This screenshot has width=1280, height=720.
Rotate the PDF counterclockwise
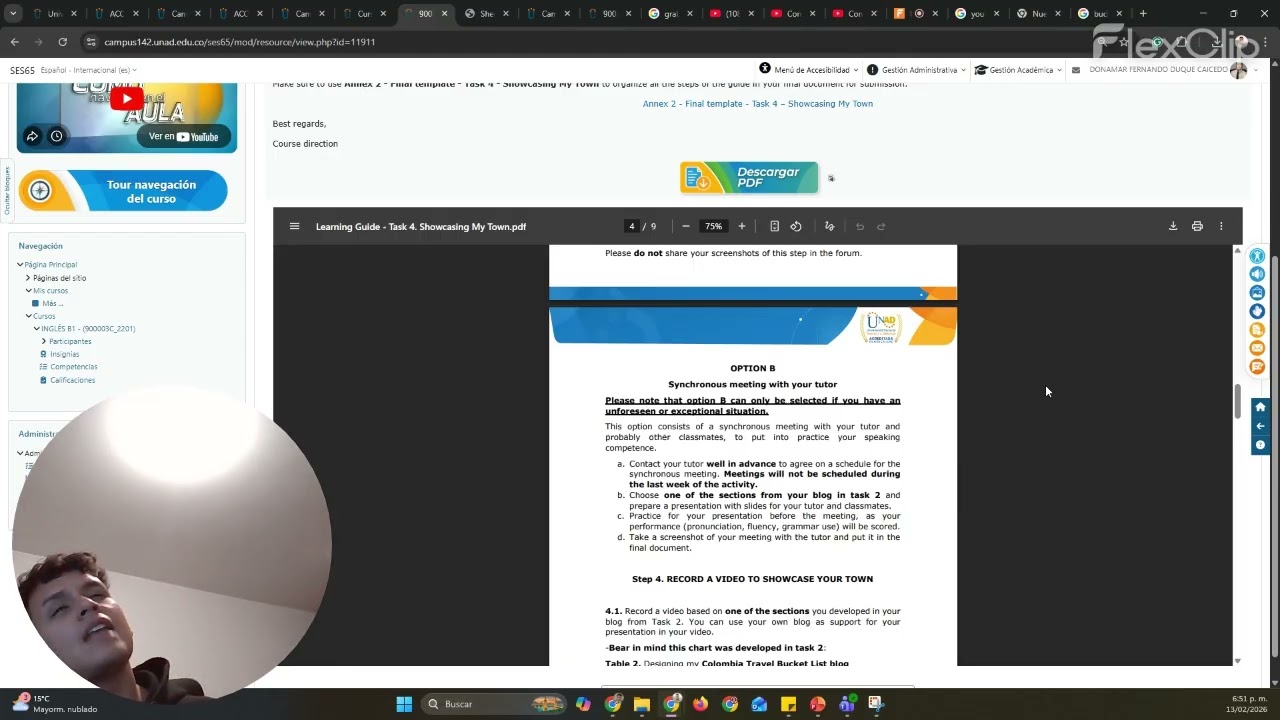pyautogui.click(x=796, y=226)
